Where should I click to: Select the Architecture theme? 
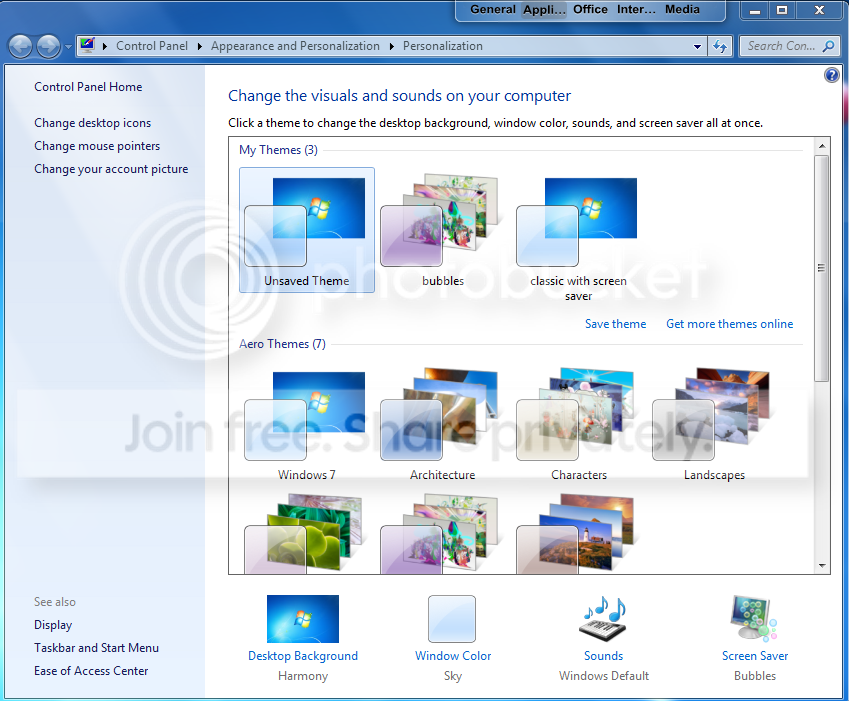(442, 424)
